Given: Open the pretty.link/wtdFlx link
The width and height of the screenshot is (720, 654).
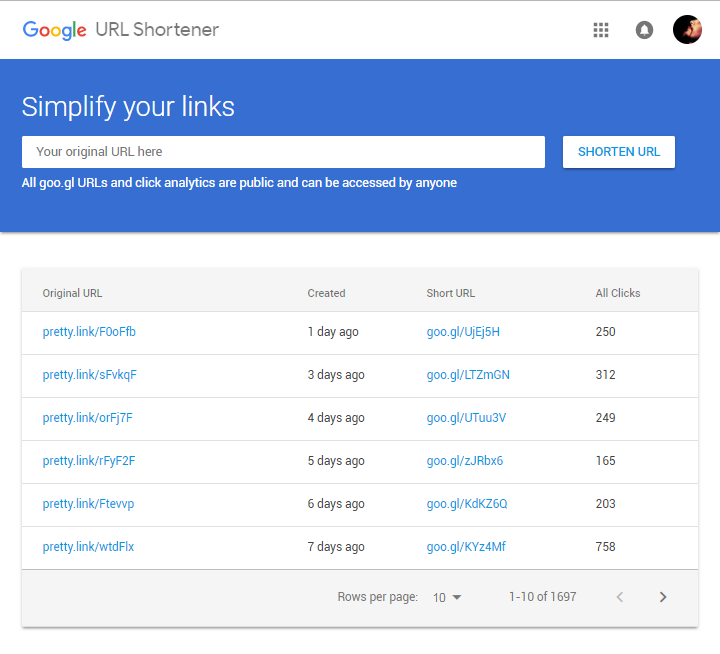Looking at the screenshot, I should point(88,547).
